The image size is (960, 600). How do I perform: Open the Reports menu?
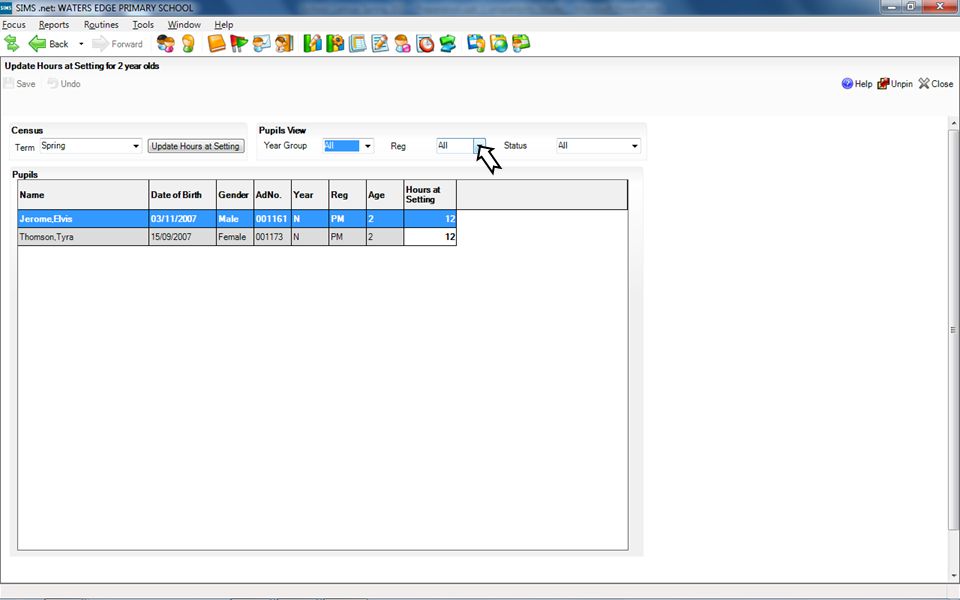coord(54,24)
